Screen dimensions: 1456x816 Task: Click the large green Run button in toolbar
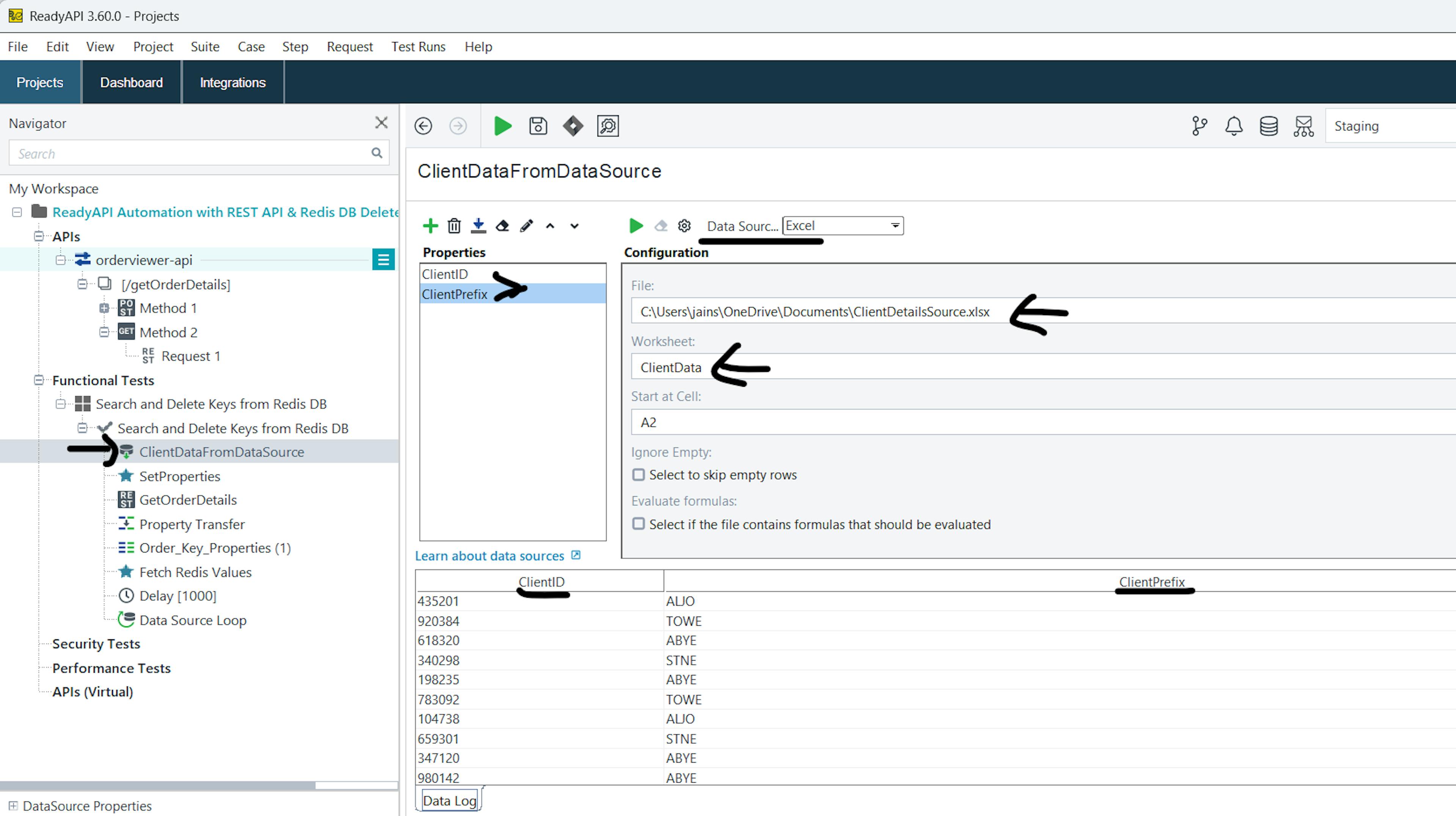(x=502, y=126)
